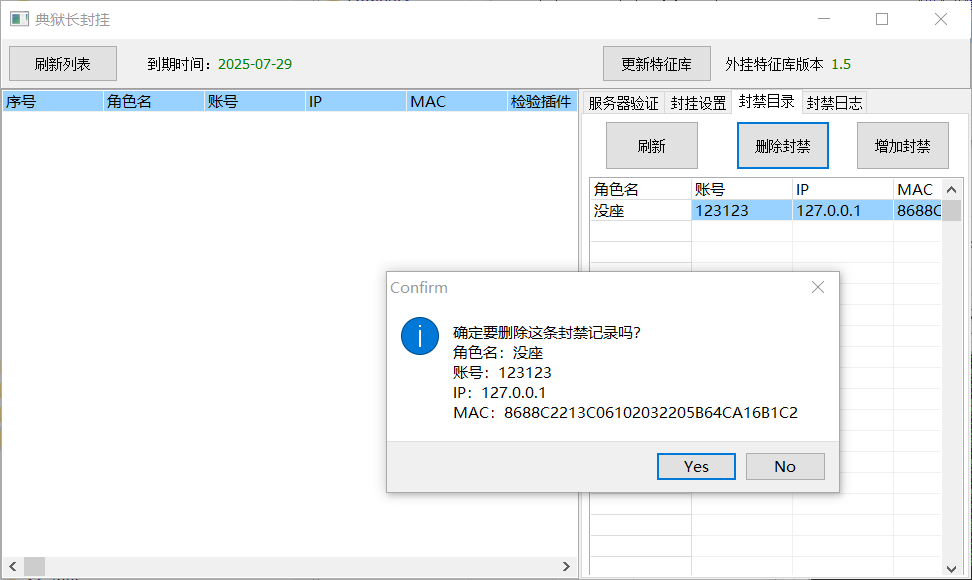972x580 pixels.
Task: Open the 封禁日志 tab
Action: (x=834, y=103)
